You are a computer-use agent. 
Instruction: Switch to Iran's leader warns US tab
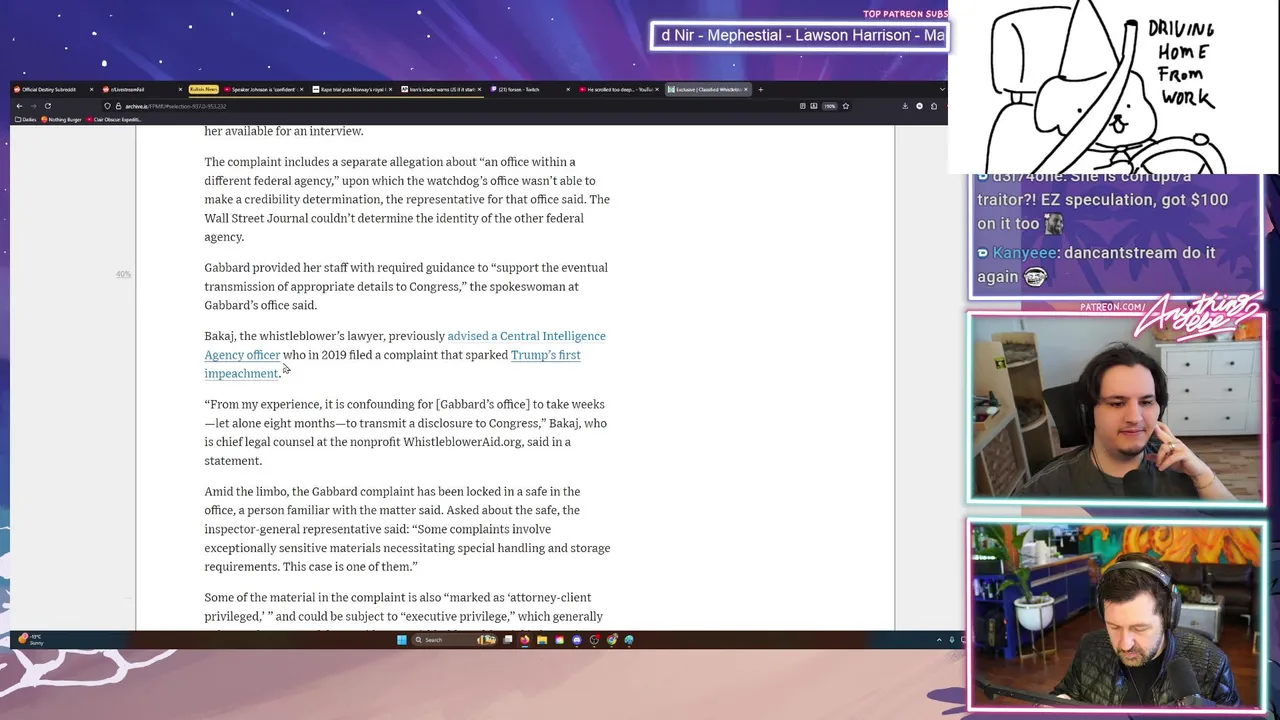(x=442, y=89)
